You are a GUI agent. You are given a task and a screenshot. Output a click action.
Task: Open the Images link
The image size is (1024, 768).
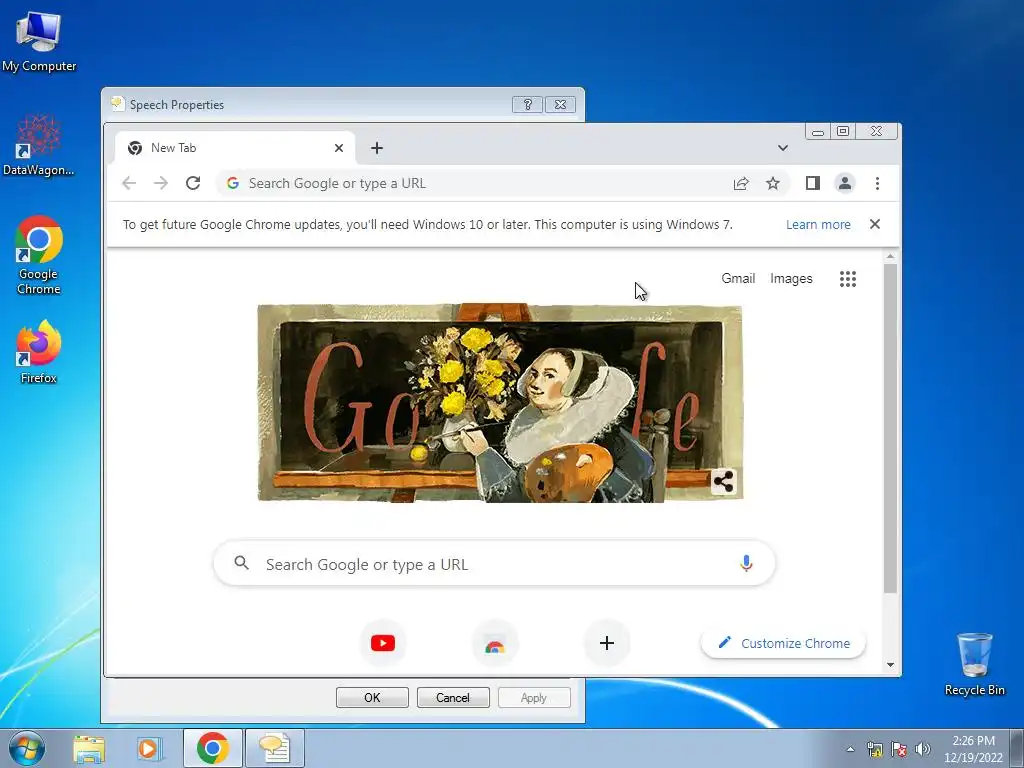[x=791, y=278]
